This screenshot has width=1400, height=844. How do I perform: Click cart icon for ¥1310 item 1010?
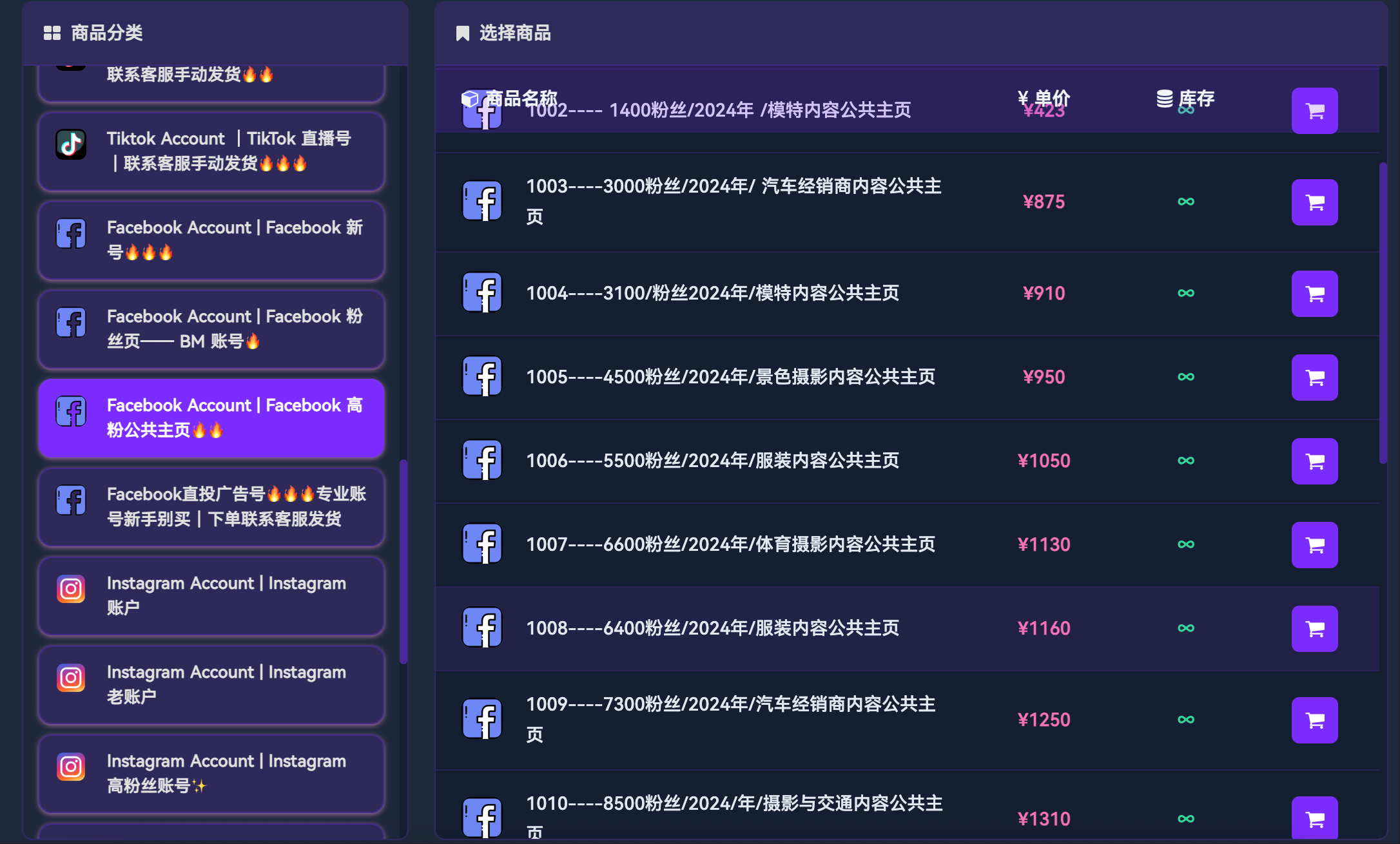[x=1314, y=818]
